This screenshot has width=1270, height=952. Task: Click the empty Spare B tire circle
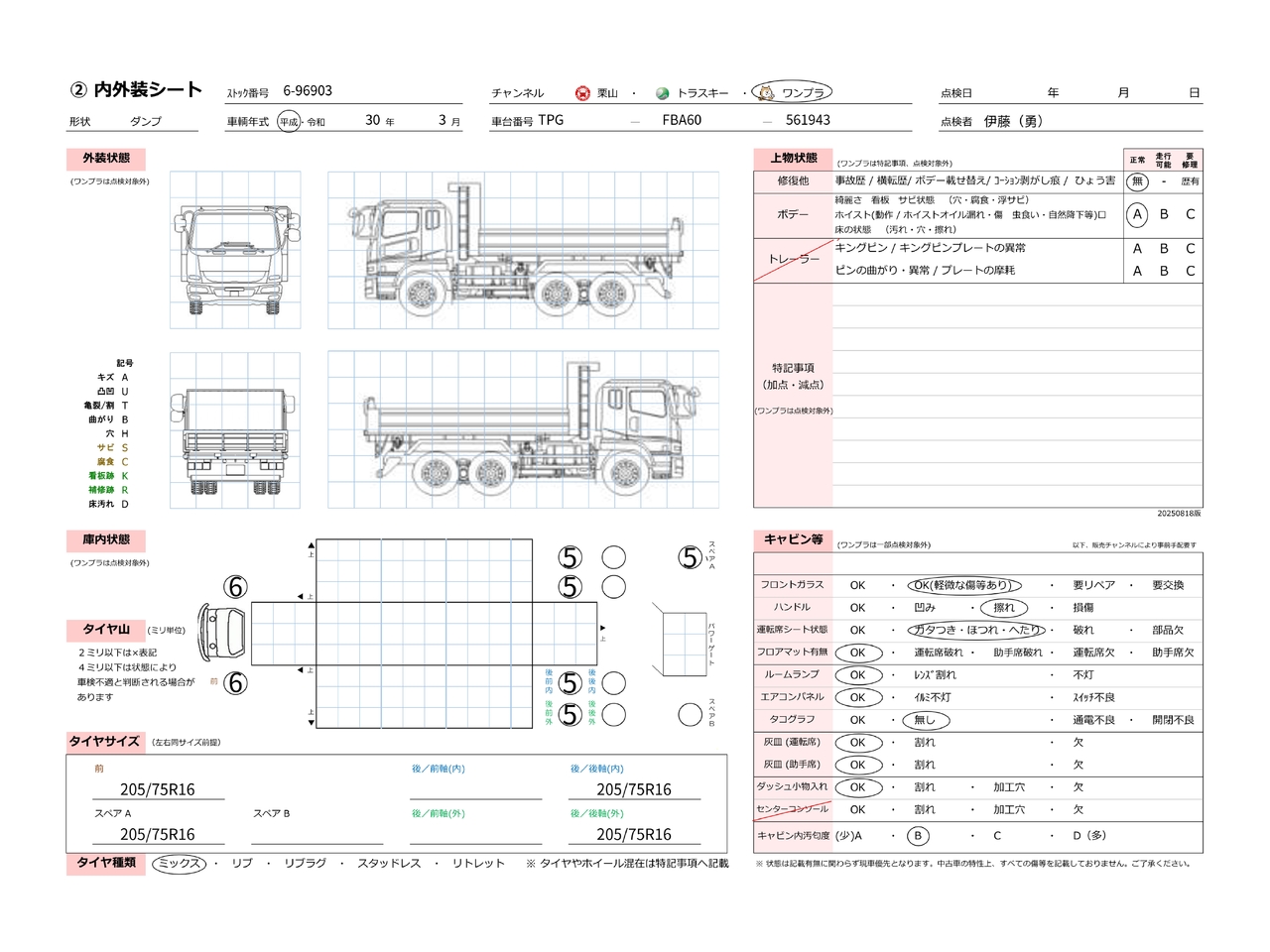[x=691, y=714]
